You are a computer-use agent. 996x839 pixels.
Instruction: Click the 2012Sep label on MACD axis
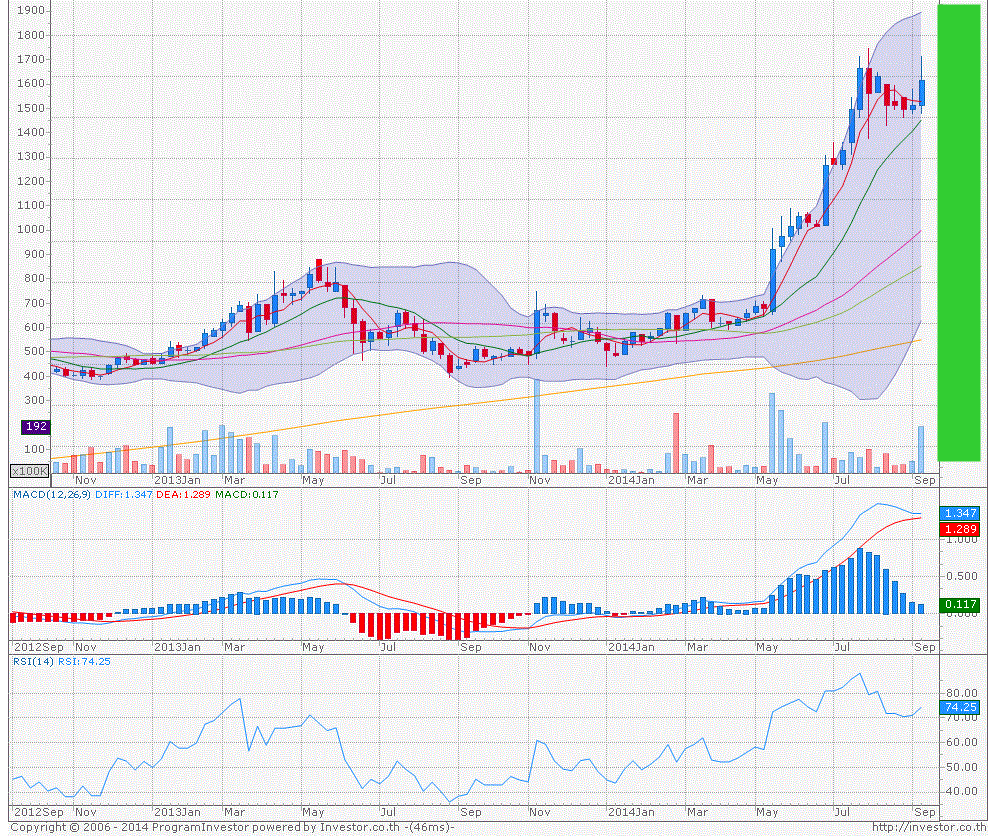click(39, 647)
